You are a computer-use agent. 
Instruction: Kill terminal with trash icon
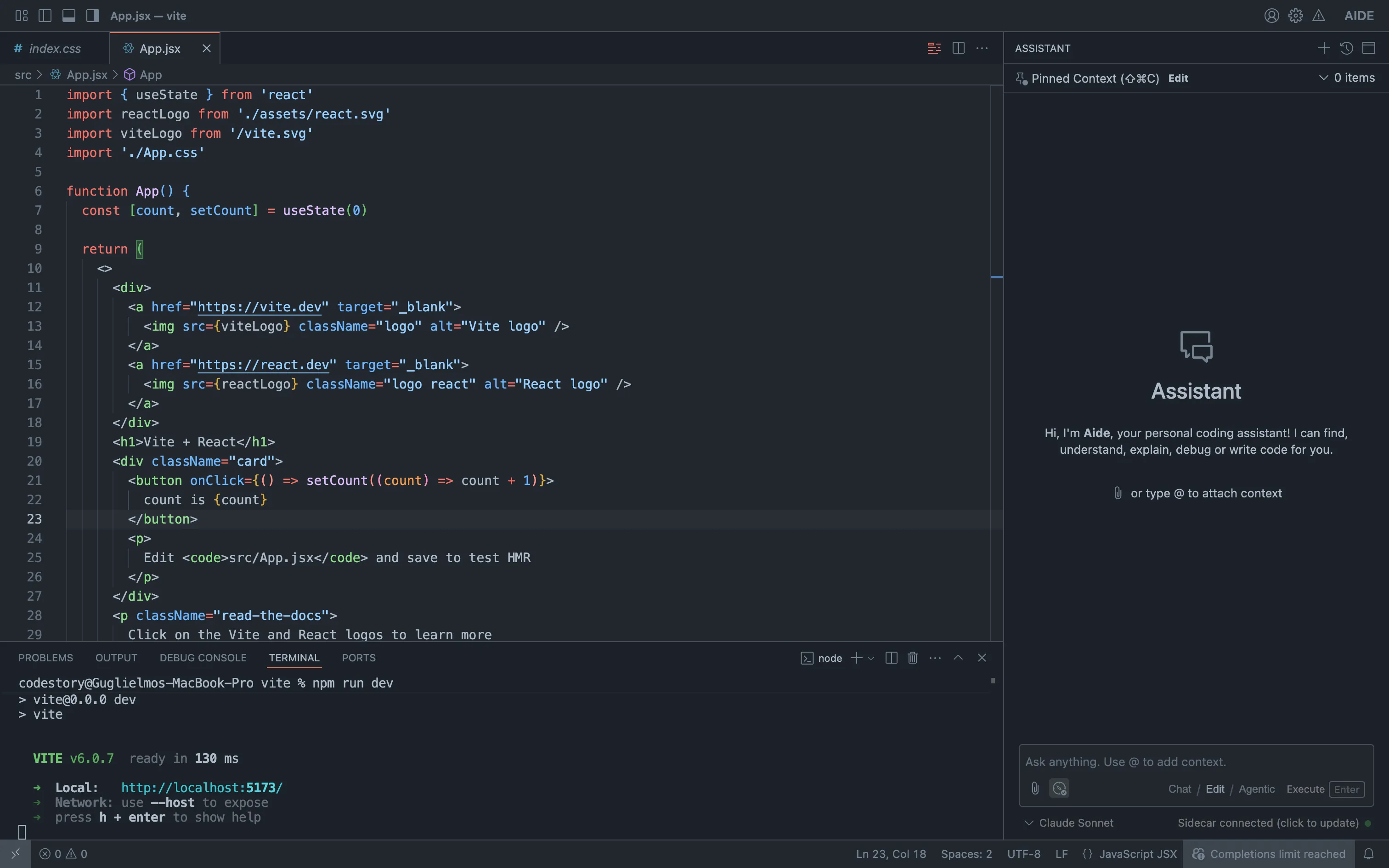click(x=913, y=658)
